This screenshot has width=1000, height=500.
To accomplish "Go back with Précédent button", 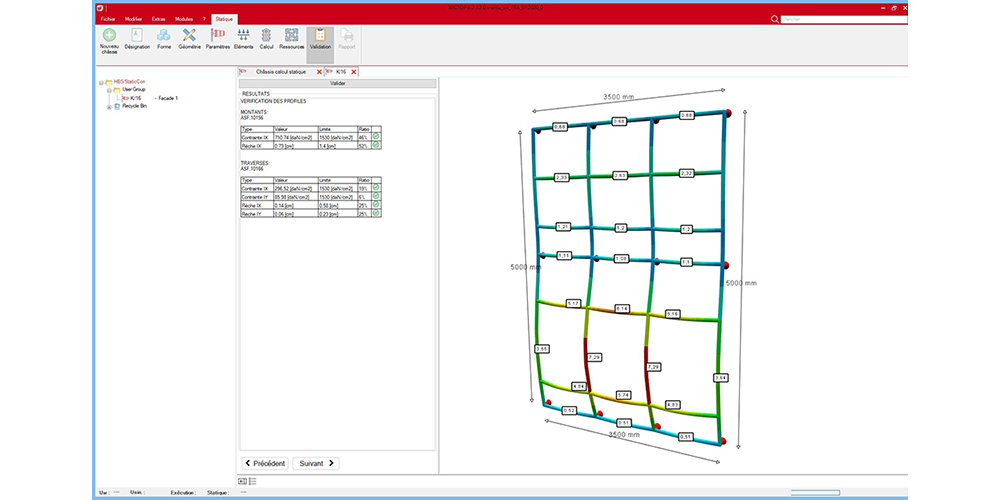I will (x=264, y=463).
